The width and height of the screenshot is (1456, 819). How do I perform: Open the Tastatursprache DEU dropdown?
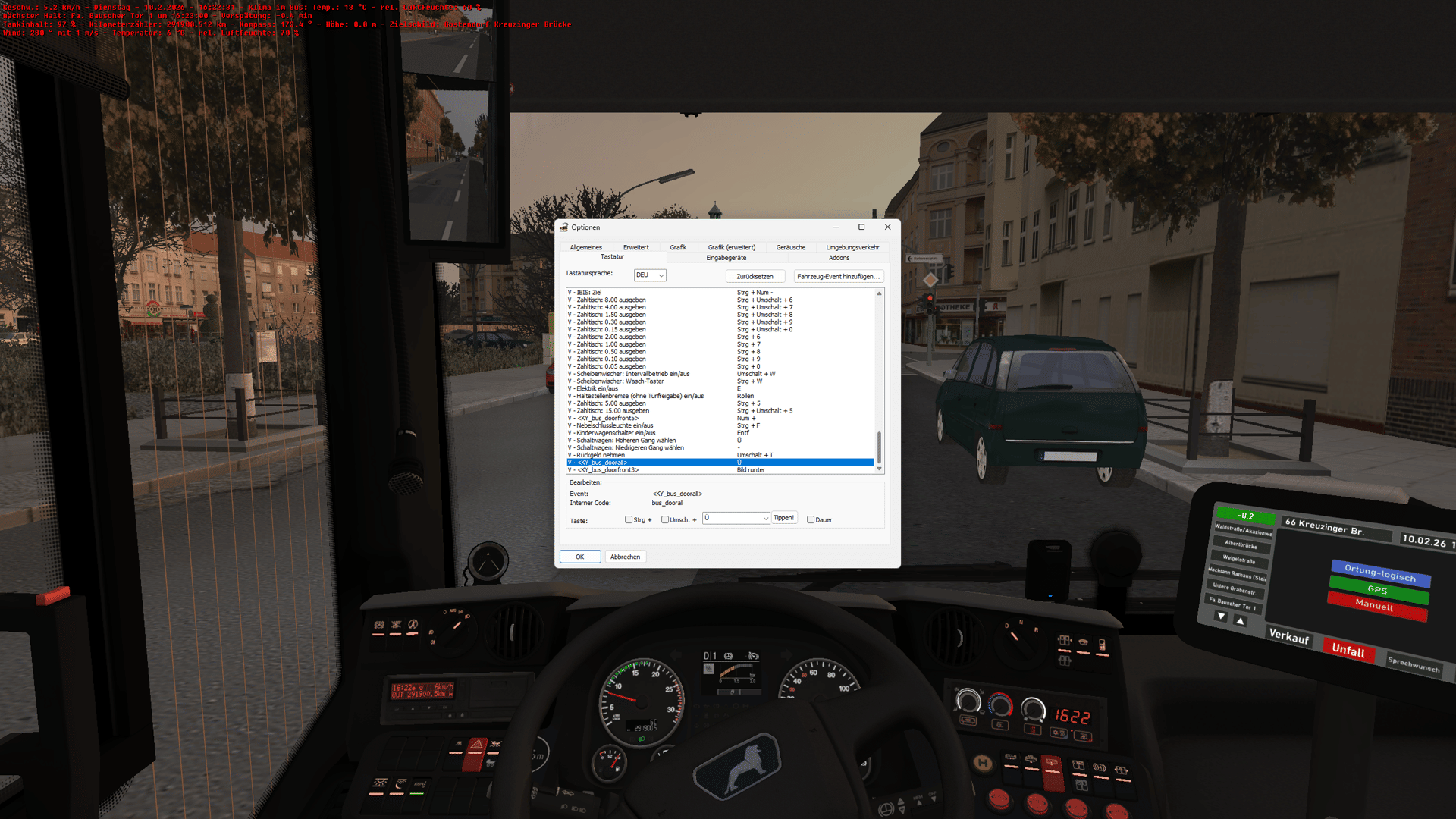[x=650, y=275]
